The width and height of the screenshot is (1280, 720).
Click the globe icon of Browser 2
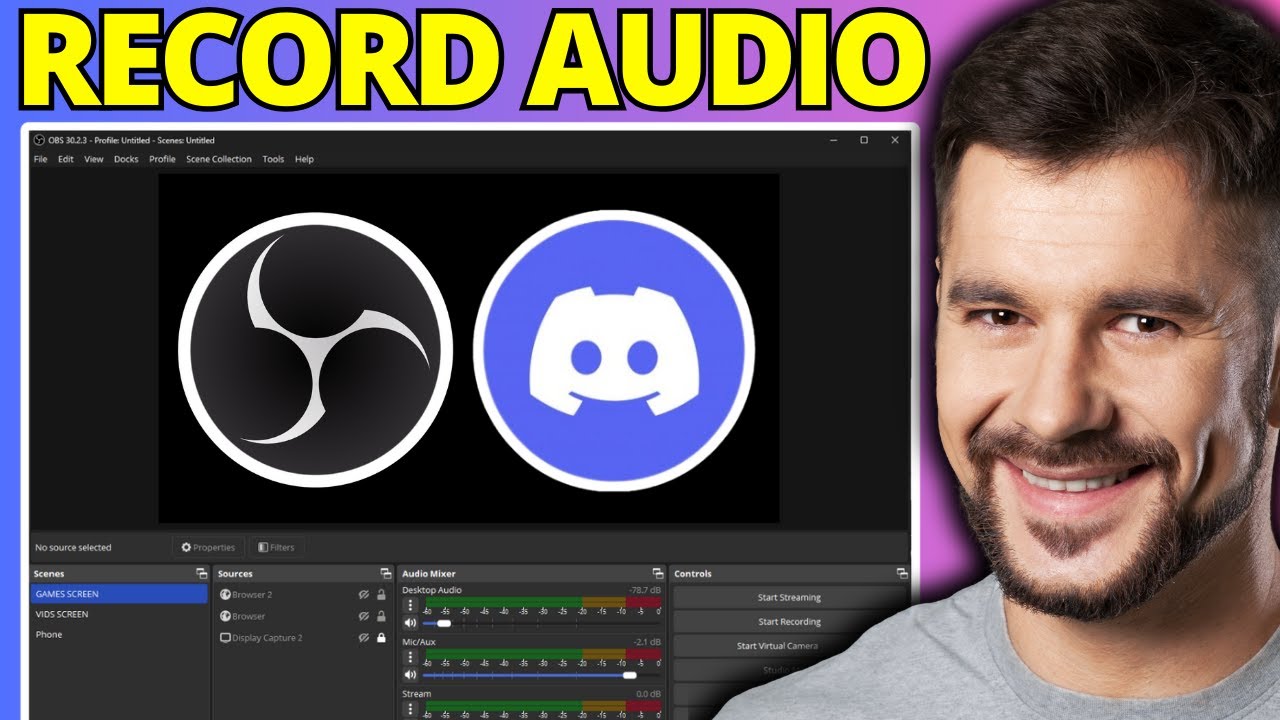[x=225, y=594]
